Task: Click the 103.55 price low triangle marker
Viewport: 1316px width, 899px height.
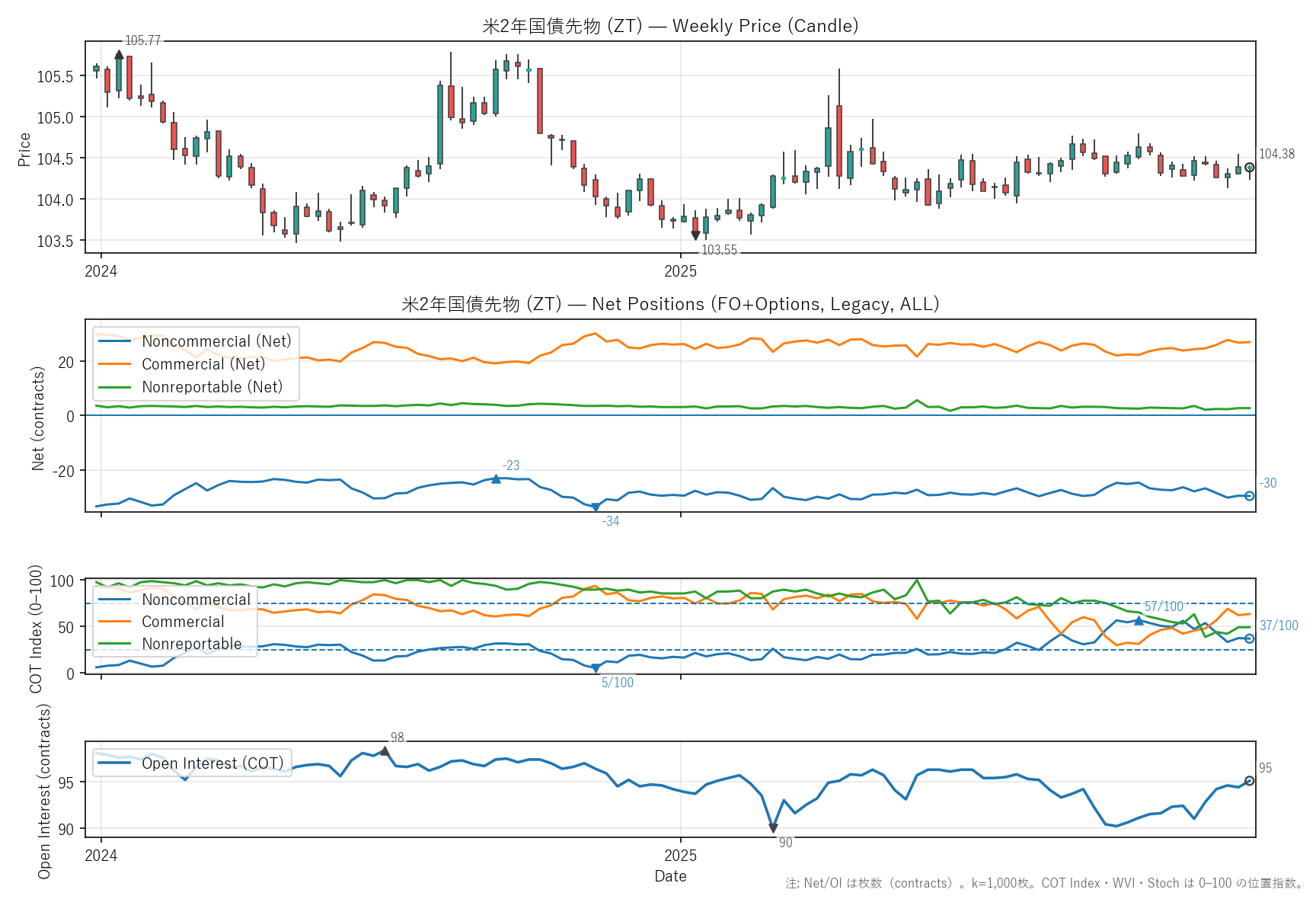Action: (x=695, y=236)
